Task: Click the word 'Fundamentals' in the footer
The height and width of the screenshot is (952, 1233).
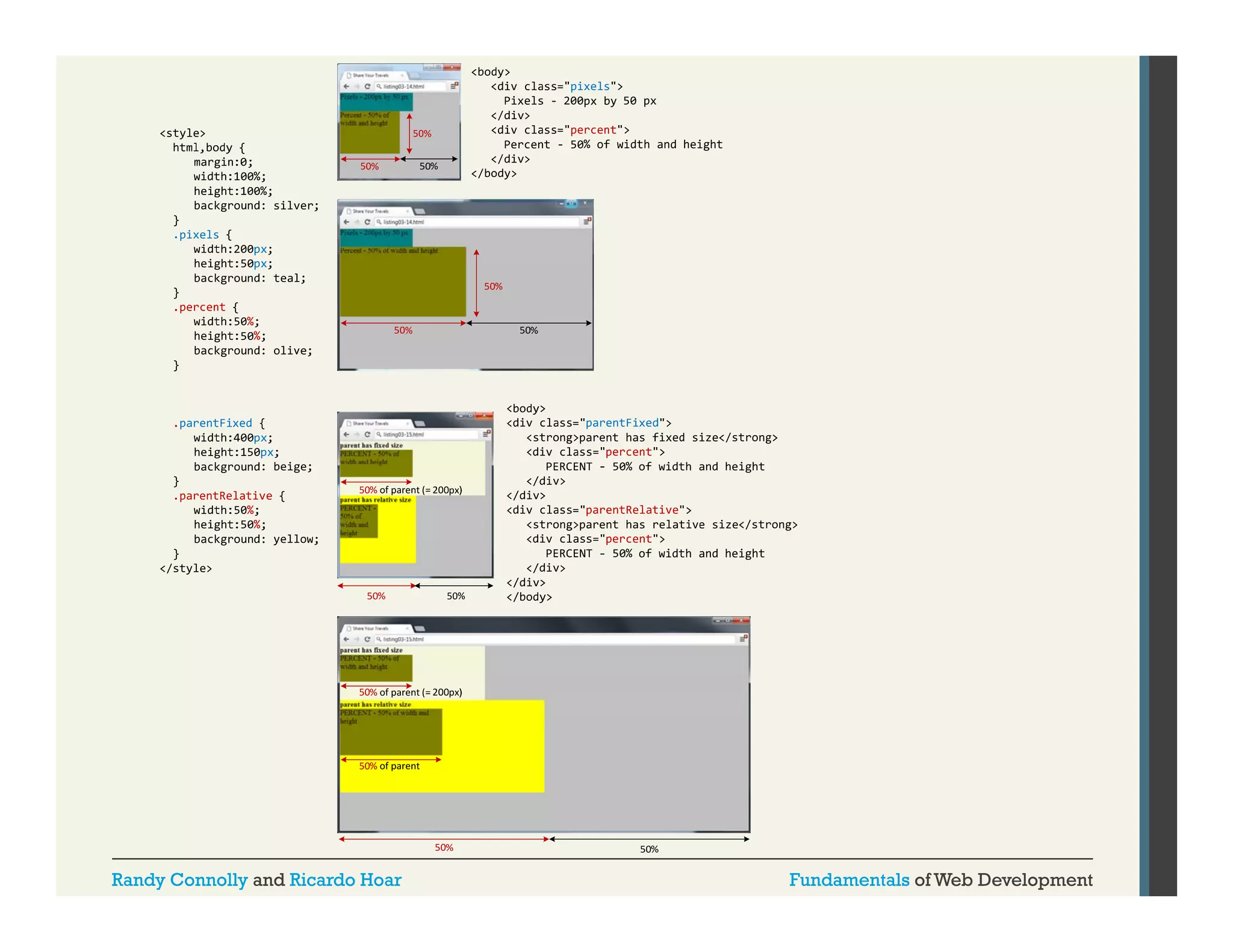Action: 849,880
